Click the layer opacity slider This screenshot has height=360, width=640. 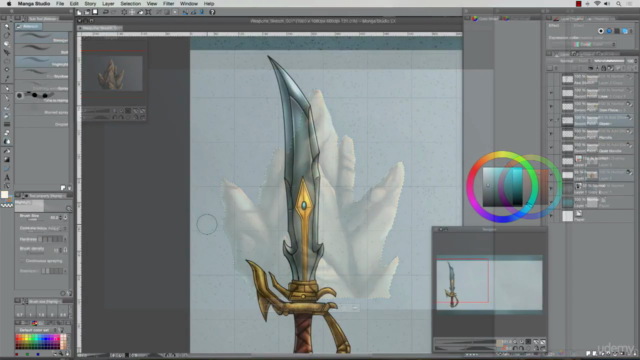click(x=609, y=61)
